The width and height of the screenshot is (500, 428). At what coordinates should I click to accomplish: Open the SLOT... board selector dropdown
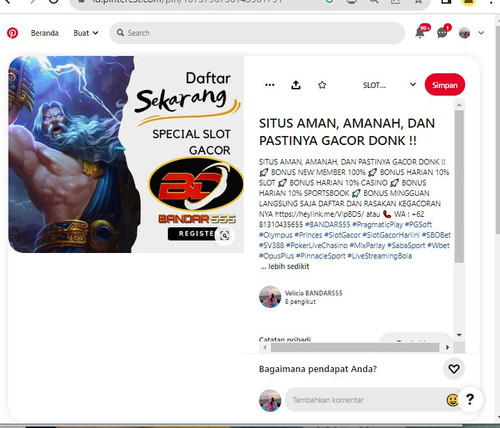389,85
